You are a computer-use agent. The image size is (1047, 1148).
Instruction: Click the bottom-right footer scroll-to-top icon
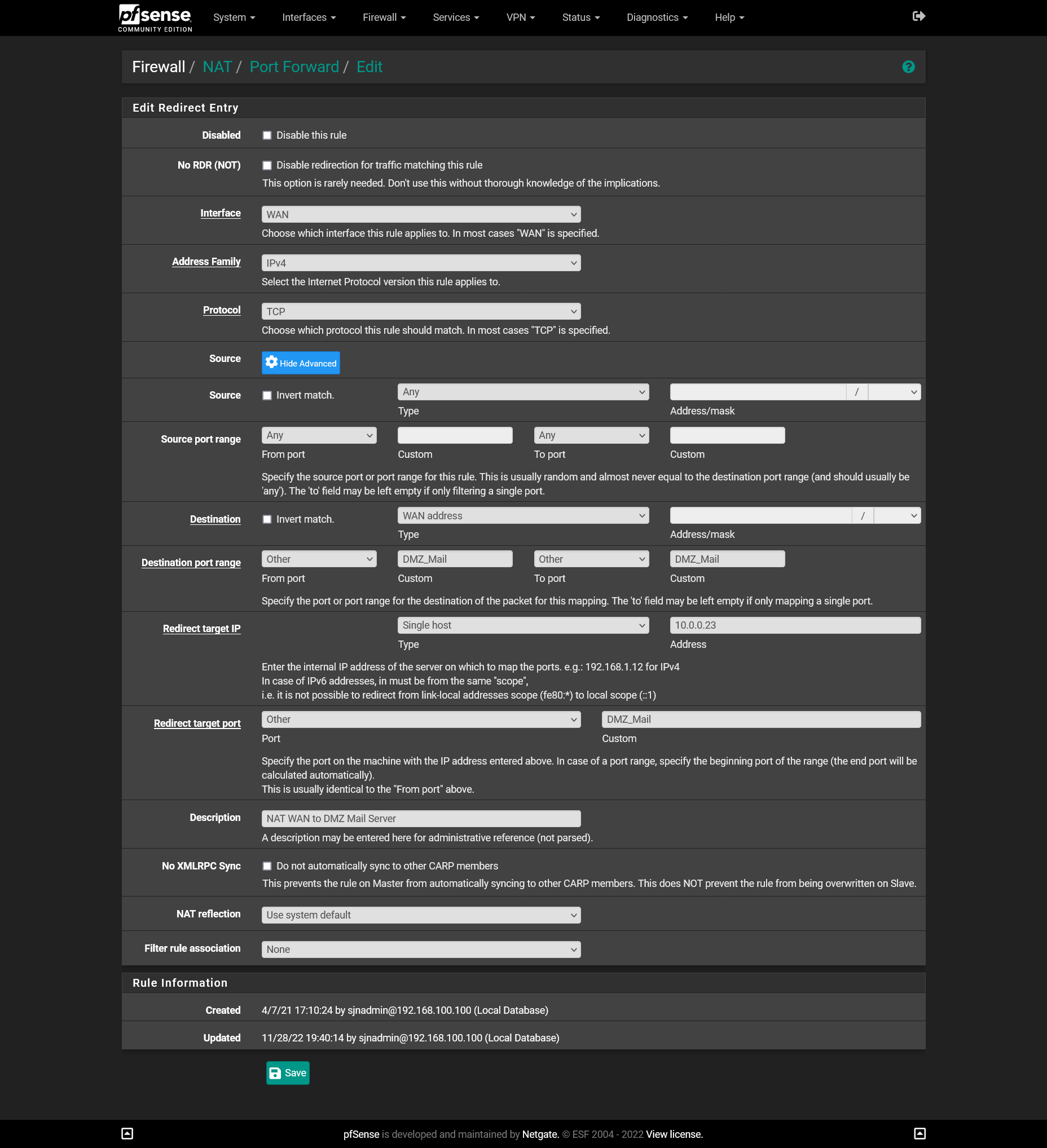point(920,1134)
